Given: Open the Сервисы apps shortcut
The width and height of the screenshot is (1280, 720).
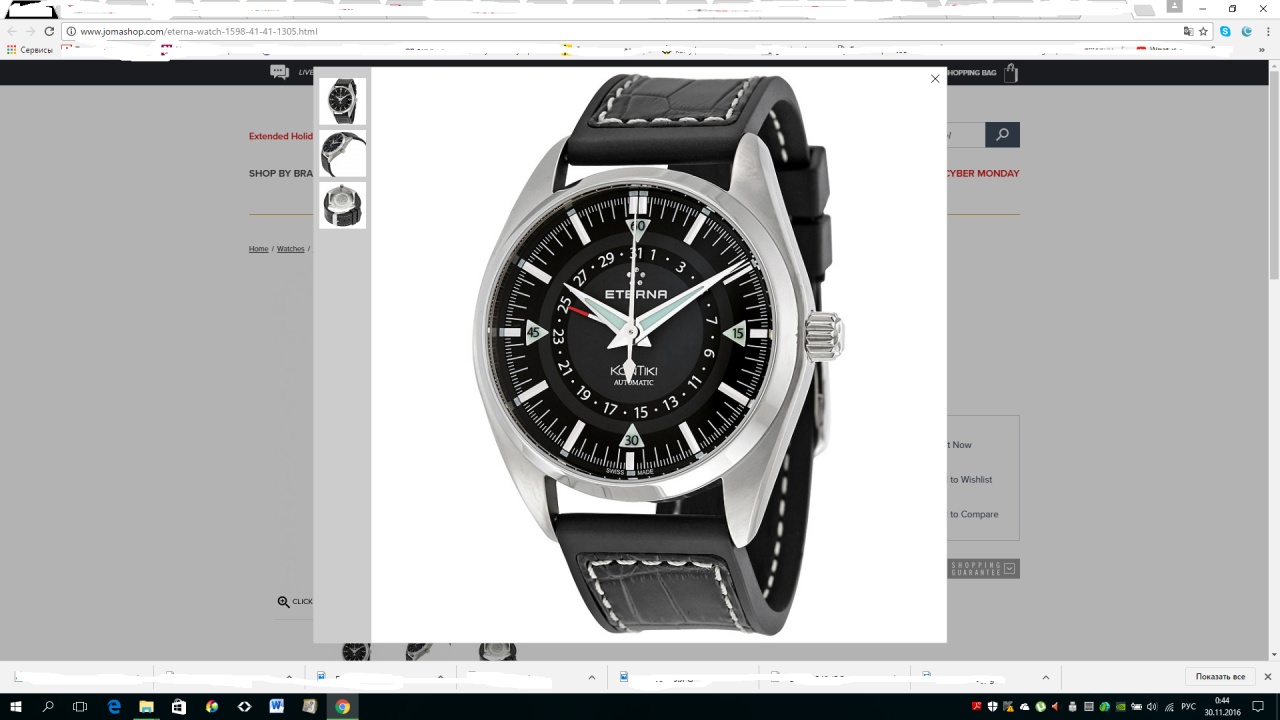Looking at the screenshot, I should point(30,49).
